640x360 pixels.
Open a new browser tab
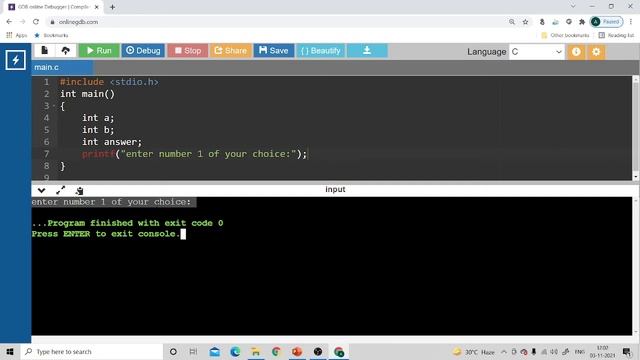pyautogui.click(x=112, y=7)
